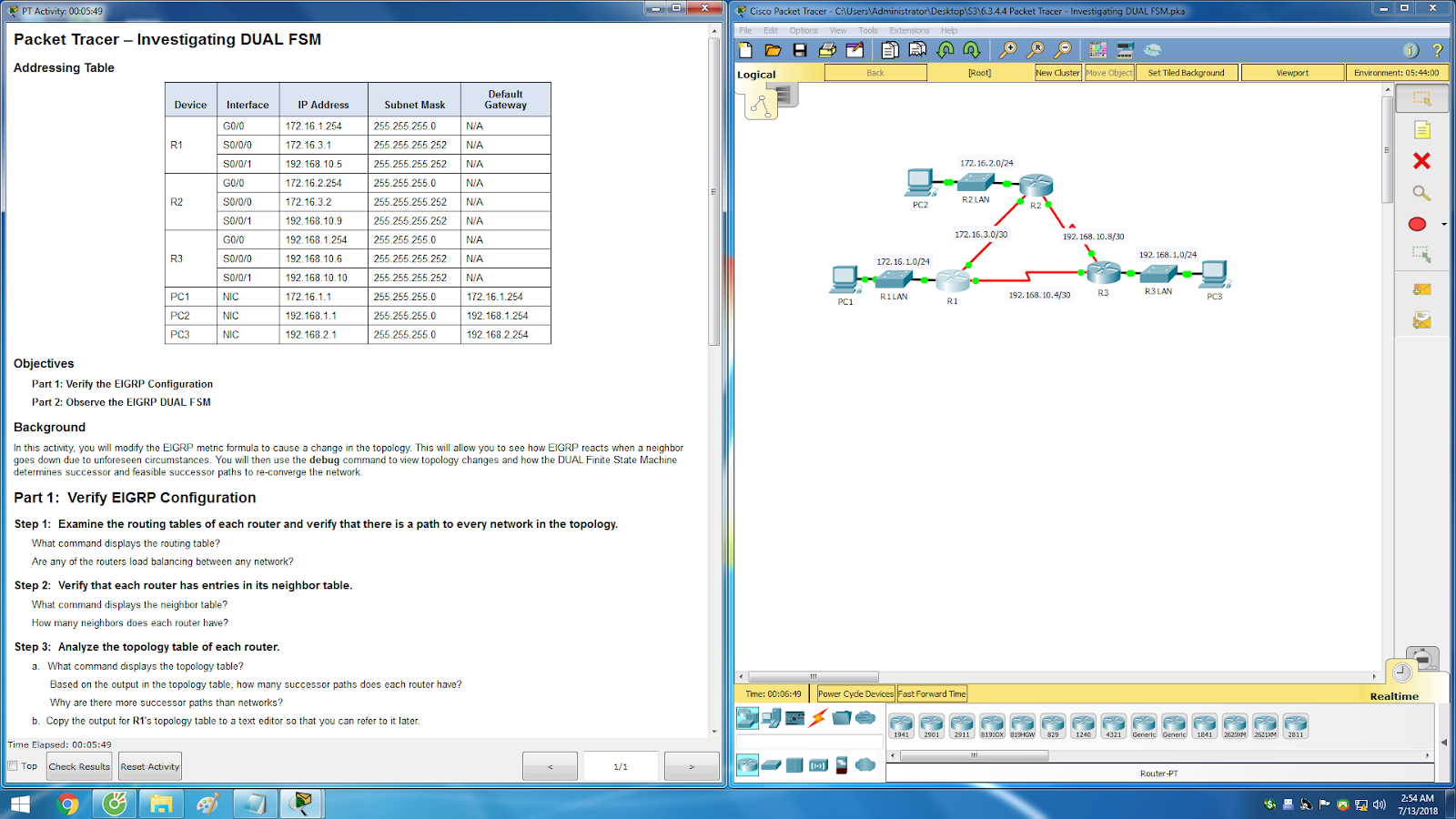Switch to Realtime mode clock

[x=1402, y=672]
